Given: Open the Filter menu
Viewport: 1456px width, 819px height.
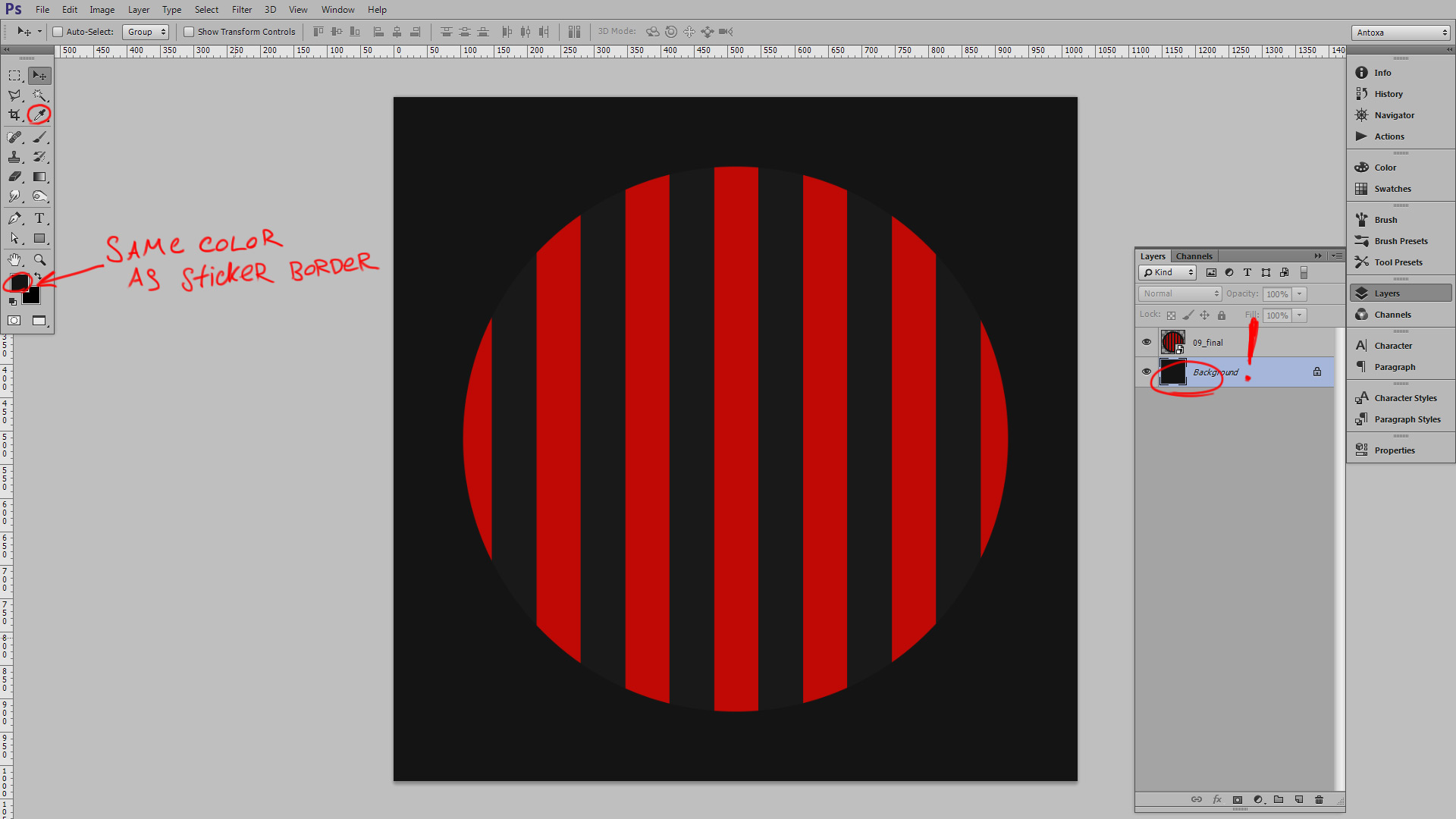Looking at the screenshot, I should click(241, 10).
